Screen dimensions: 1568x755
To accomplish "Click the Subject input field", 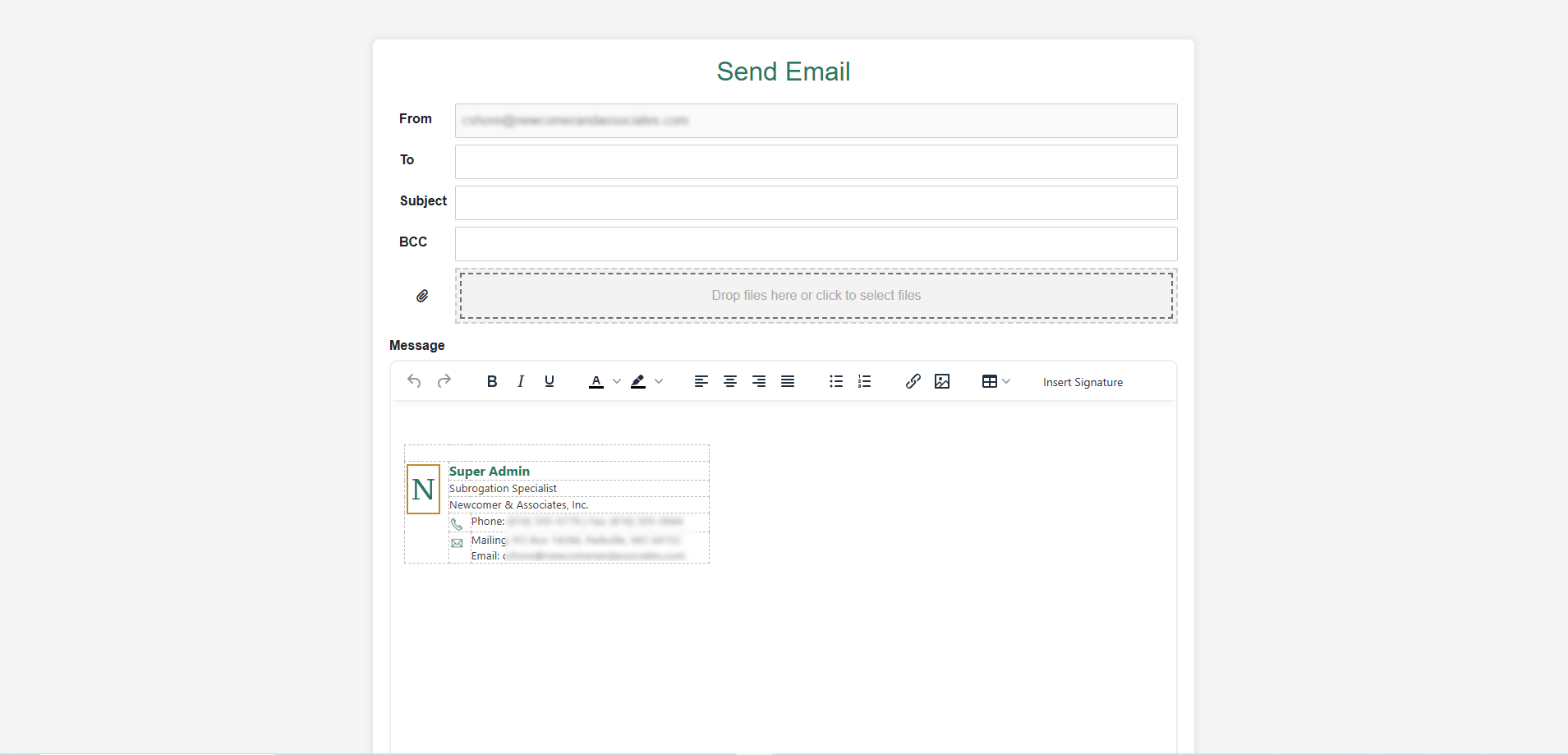I will coord(816,203).
